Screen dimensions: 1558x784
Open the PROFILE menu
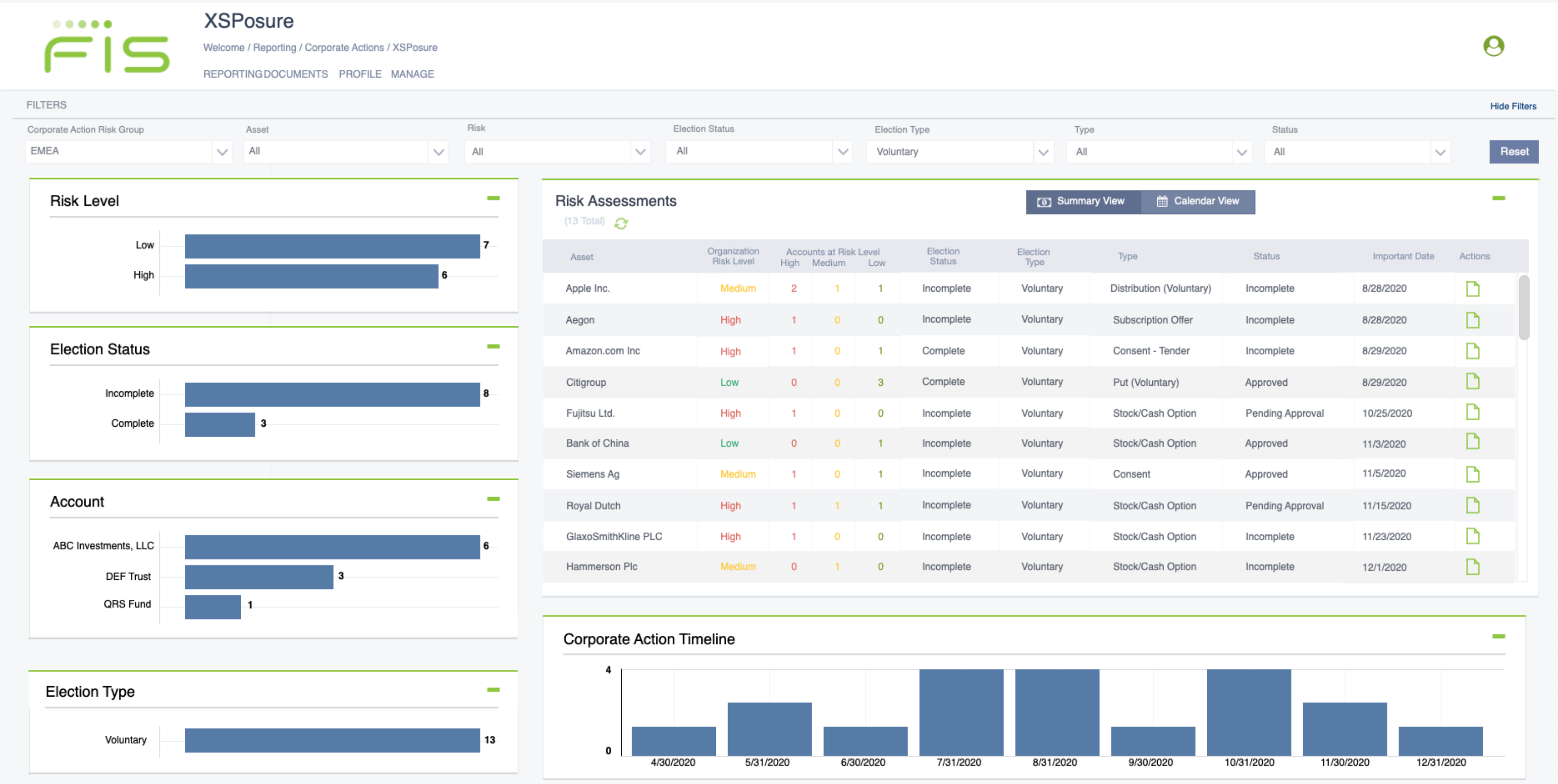[360, 74]
